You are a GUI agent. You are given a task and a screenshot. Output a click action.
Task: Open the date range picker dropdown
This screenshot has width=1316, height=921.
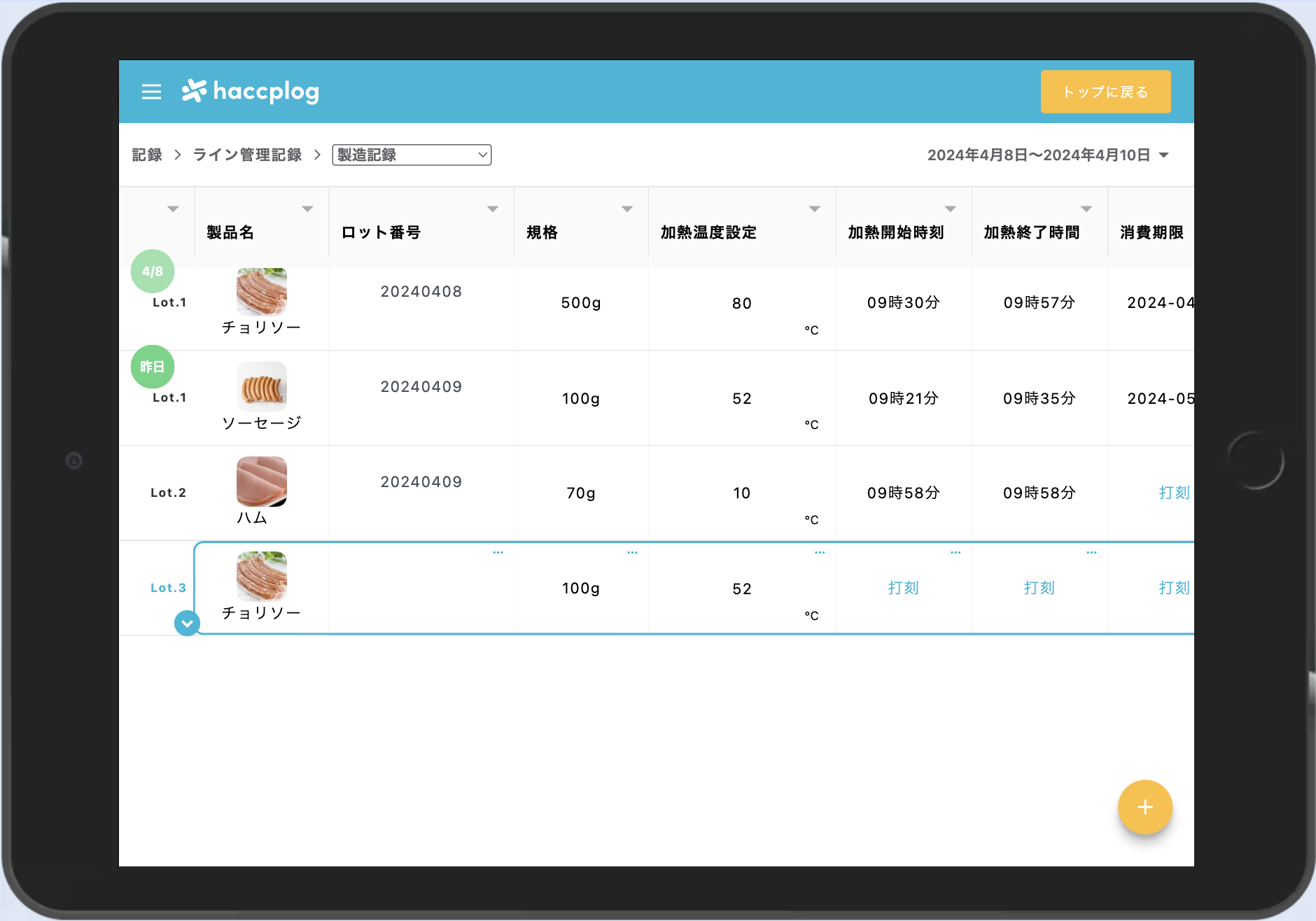(1048, 155)
